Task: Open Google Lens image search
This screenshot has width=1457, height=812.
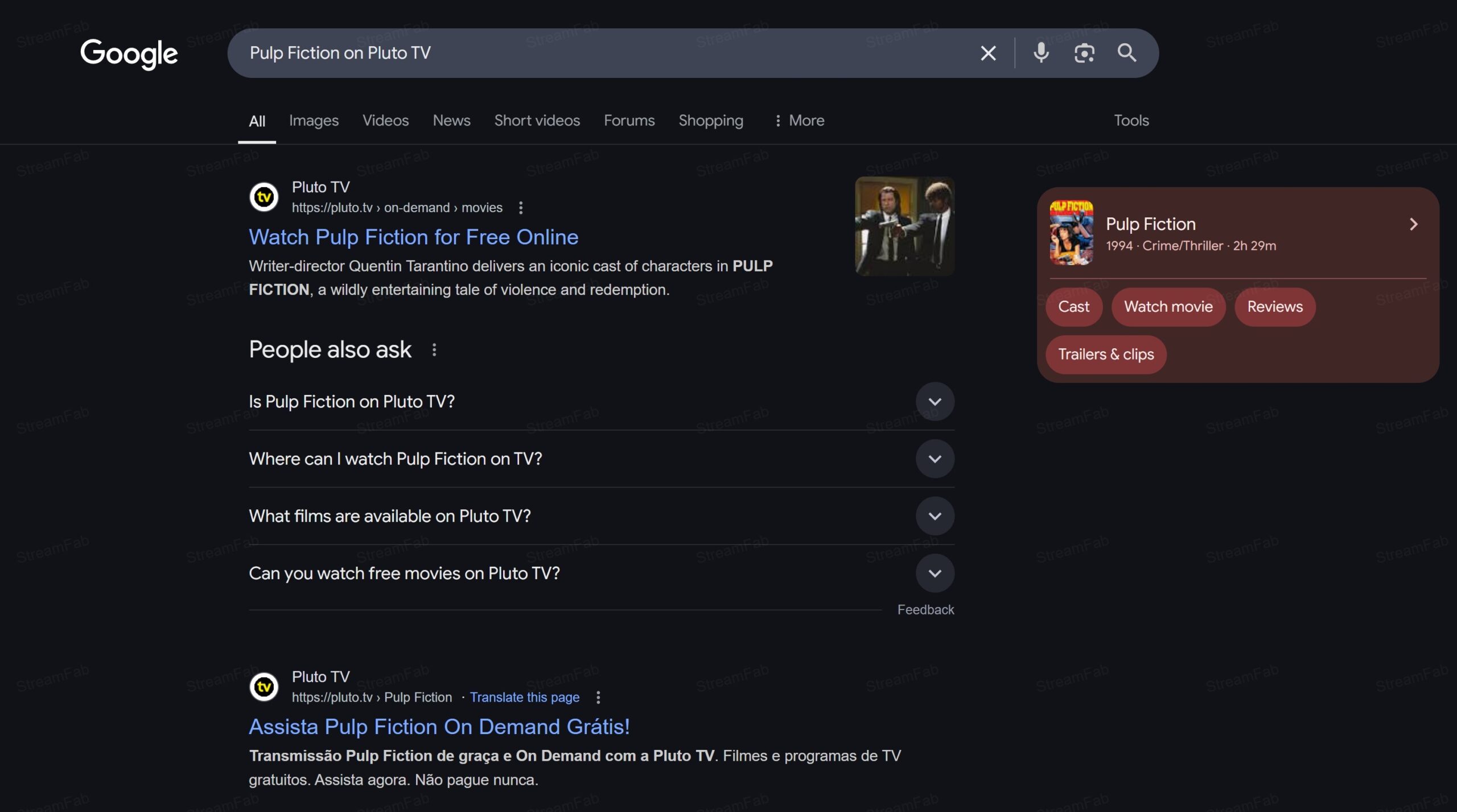Action: coord(1084,53)
